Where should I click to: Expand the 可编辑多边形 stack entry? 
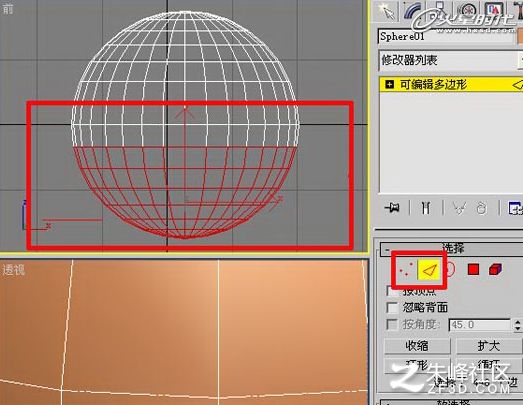click(389, 84)
